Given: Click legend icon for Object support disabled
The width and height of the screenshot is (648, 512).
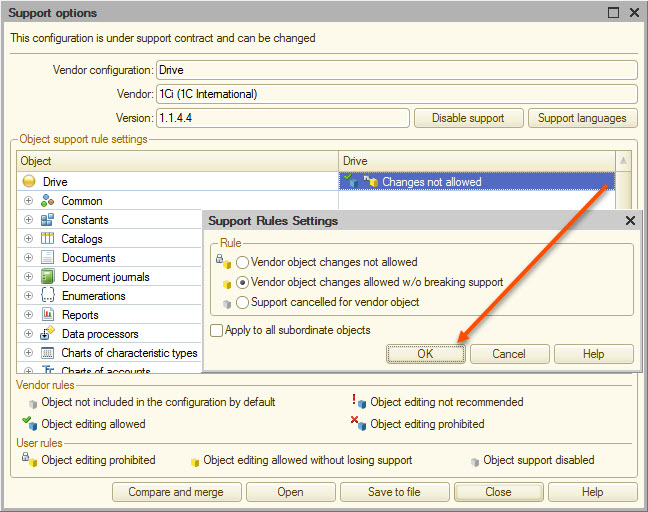Looking at the screenshot, I should pos(475,462).
